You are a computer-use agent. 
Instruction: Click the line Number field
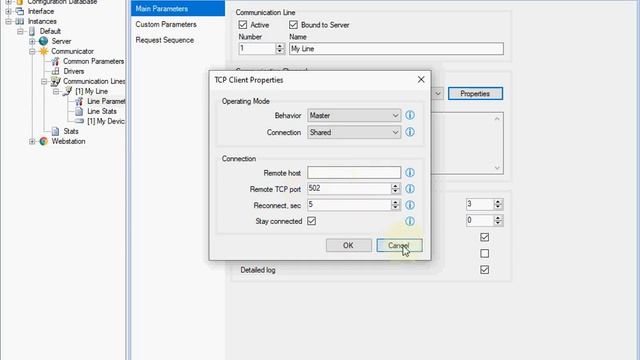tap(257, 49)
